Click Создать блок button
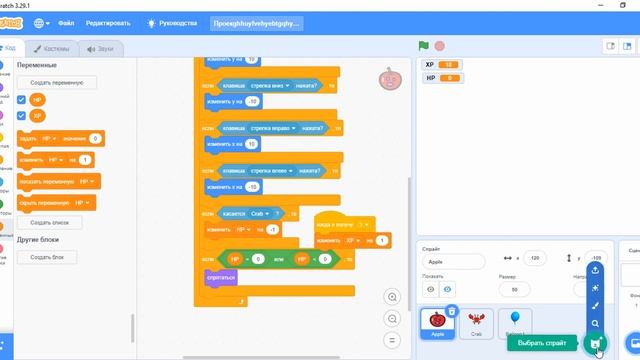The width and height of the screenshot is (640, 360). coord(47,257)
